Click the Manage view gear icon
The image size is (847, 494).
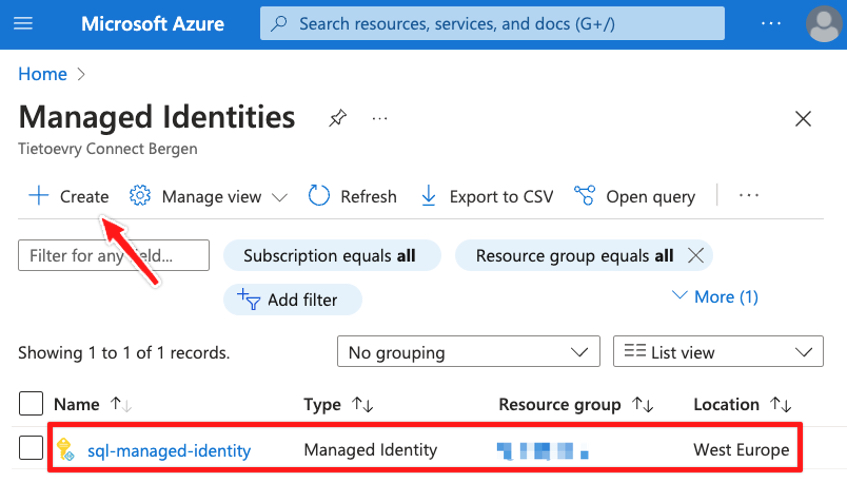[140, 195]
